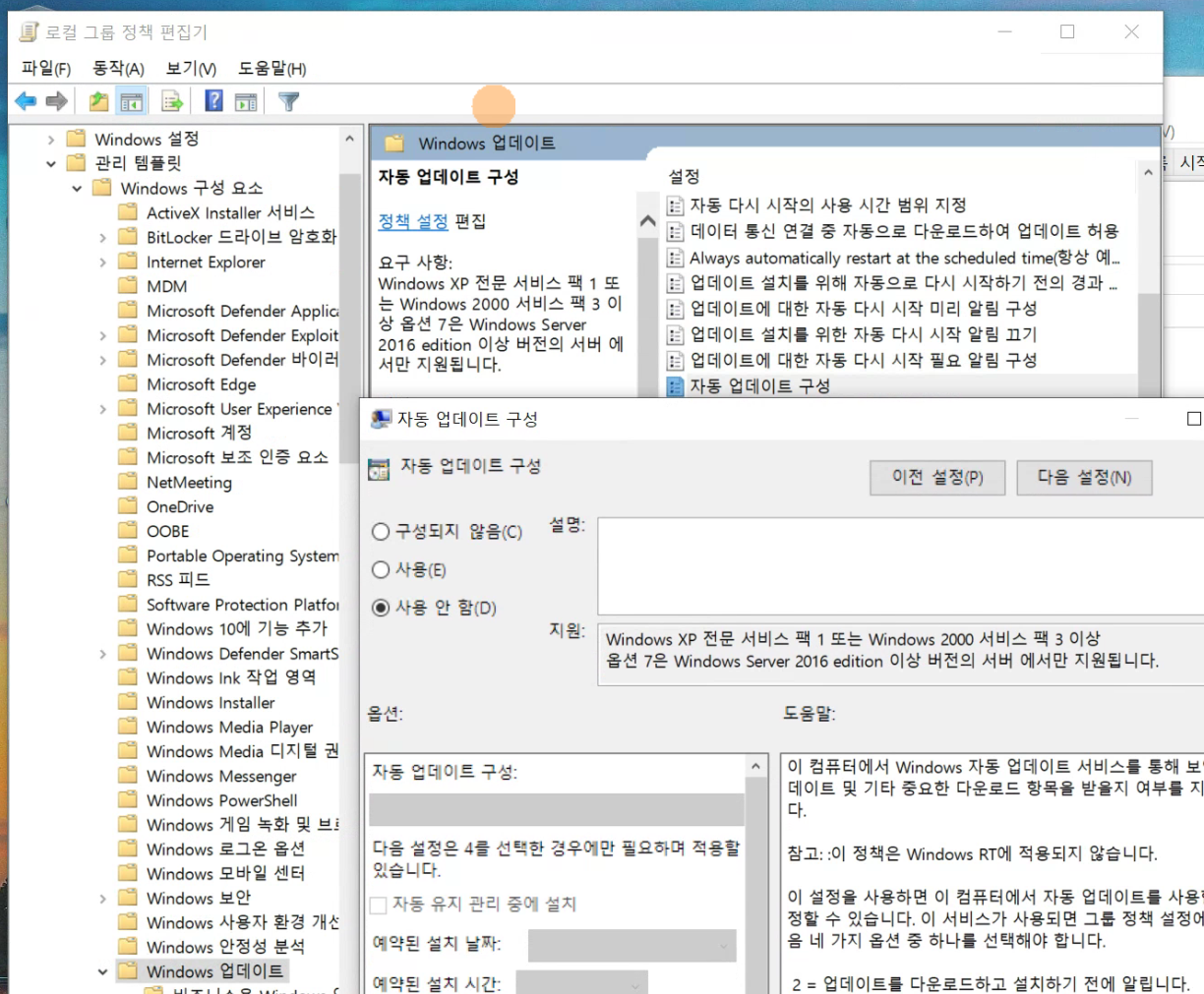Click the Export list toolbar icon
Screen dimensions: 1204x994
tap(172, 100)
